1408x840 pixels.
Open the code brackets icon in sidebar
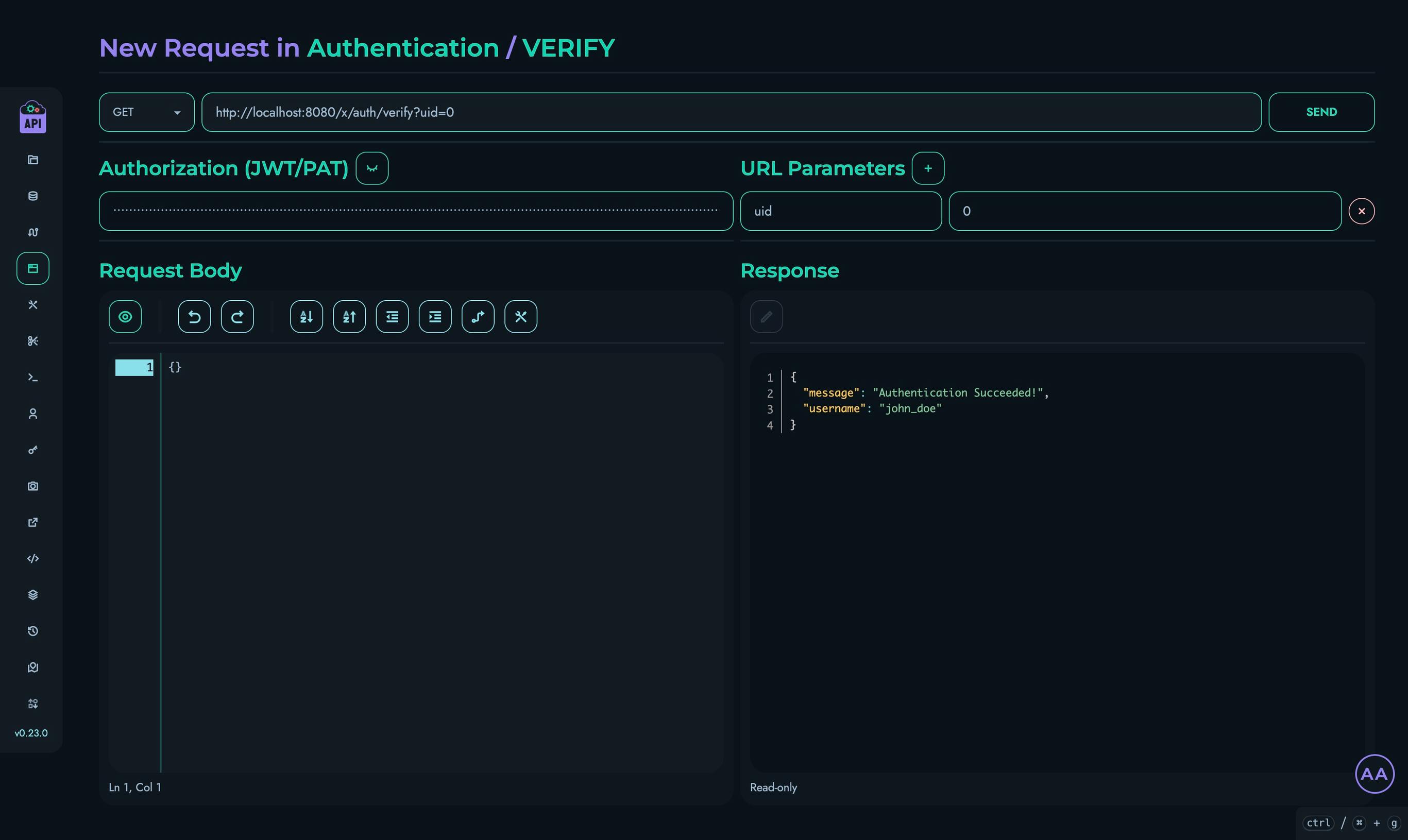tap(33, 559)
